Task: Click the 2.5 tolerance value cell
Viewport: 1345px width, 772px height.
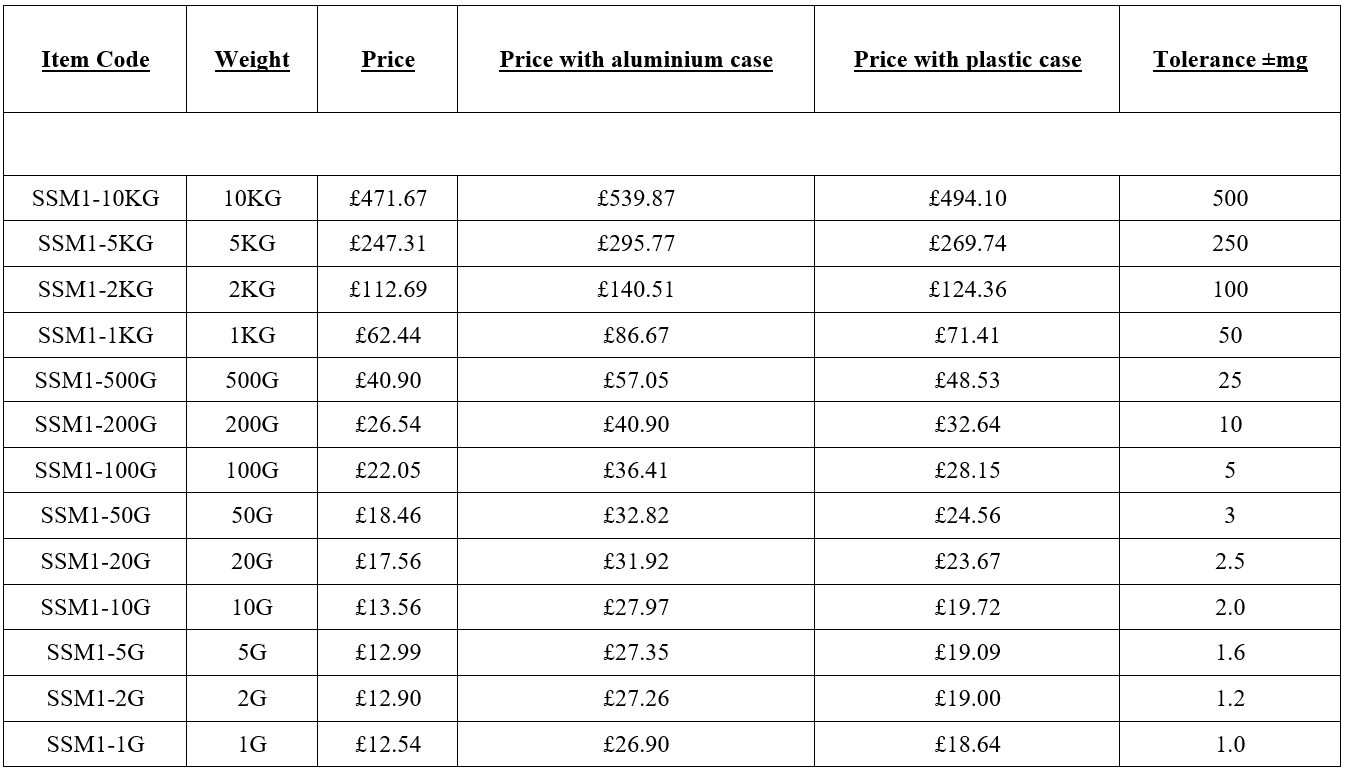Action: (x=1230, y=562)
